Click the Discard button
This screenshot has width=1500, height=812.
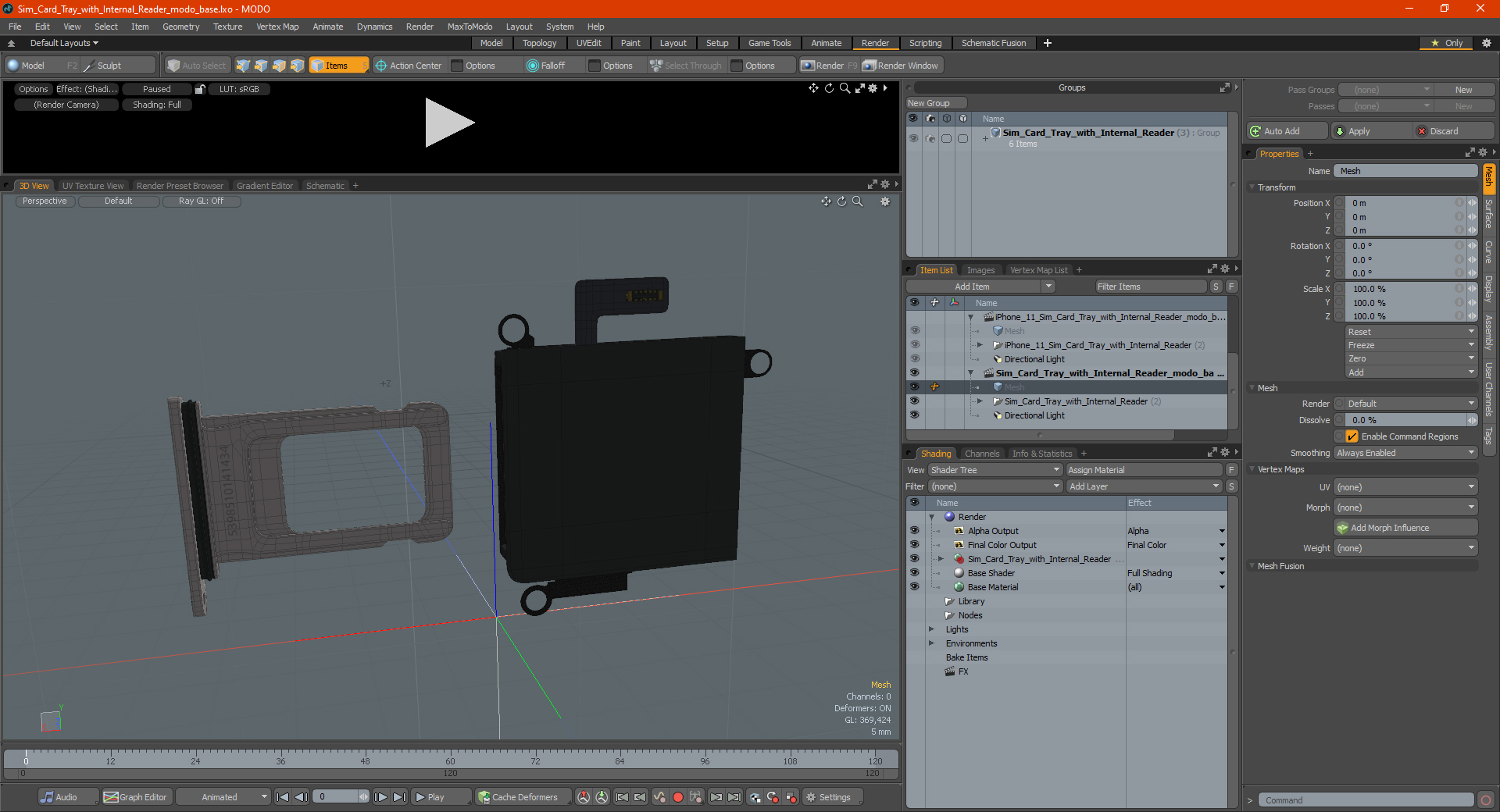[1455, 131]
